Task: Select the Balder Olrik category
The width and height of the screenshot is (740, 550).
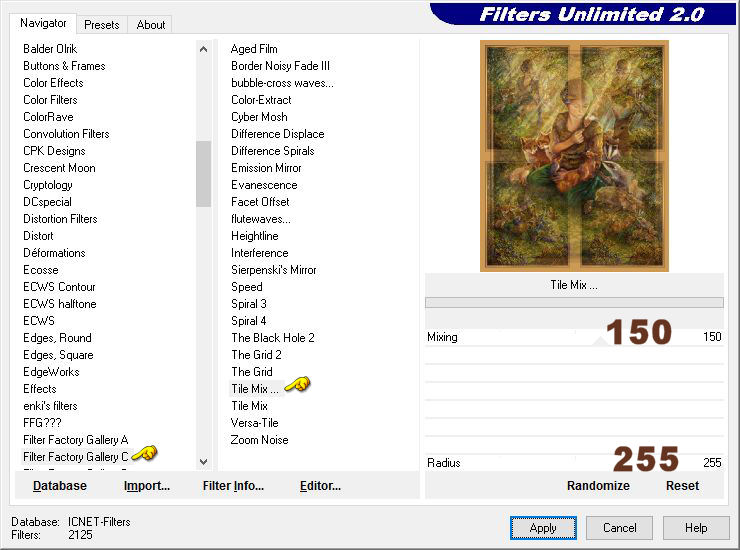Action: pyautogui.click(x=50, y=49)
